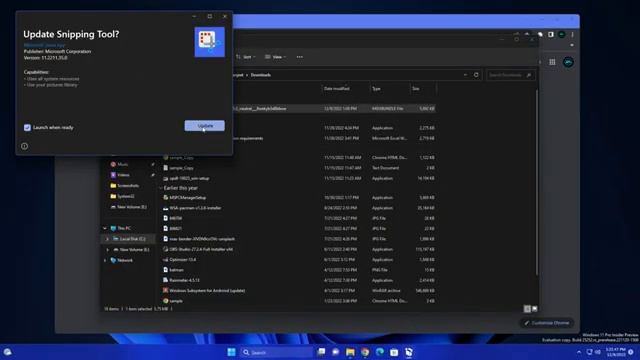Open File Explorer from the taskbar
The height and width of the screenshot is (360, 640).
click(x=350, y=352)
